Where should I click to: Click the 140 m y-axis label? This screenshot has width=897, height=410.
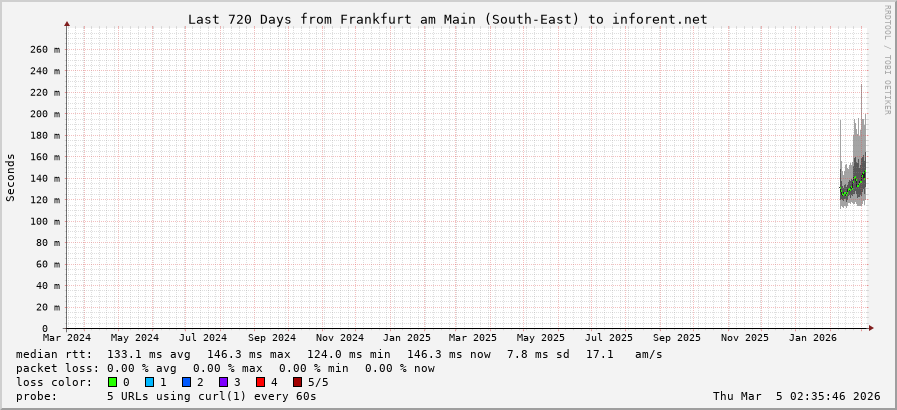click(44, 178)
